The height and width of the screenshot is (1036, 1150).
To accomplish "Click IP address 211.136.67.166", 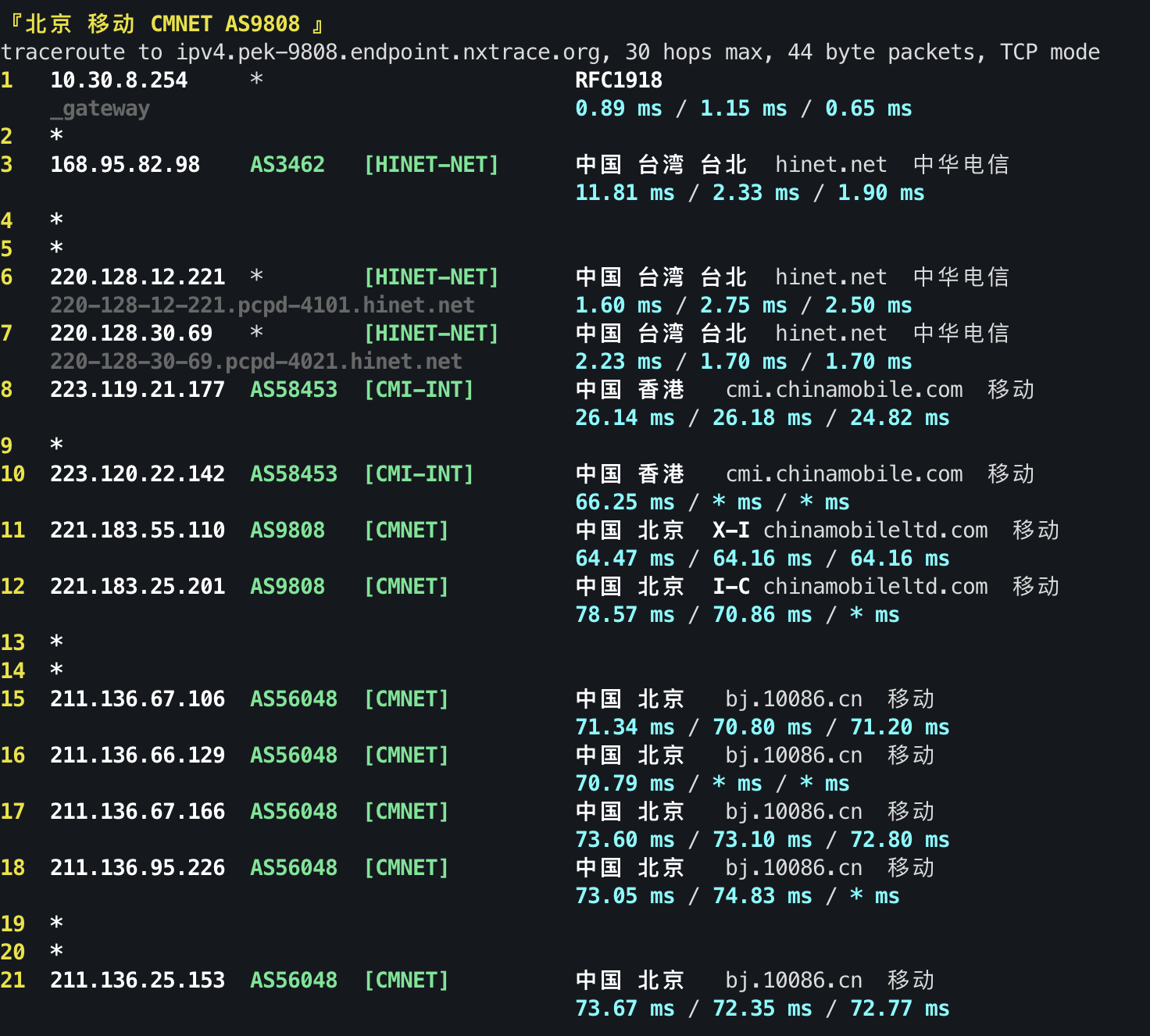I will [137, 812].
